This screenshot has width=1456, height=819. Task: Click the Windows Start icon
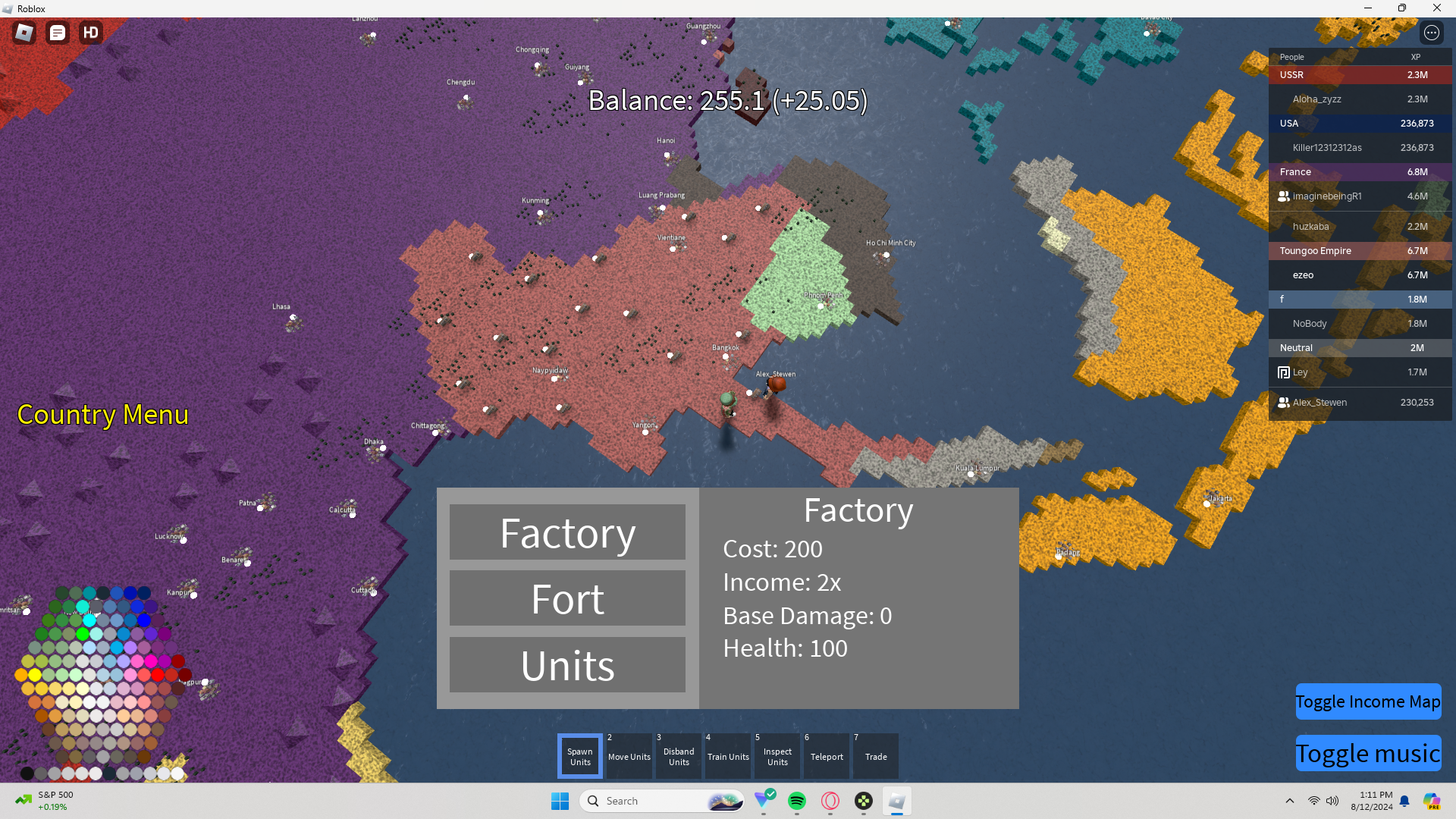point(560,801)
